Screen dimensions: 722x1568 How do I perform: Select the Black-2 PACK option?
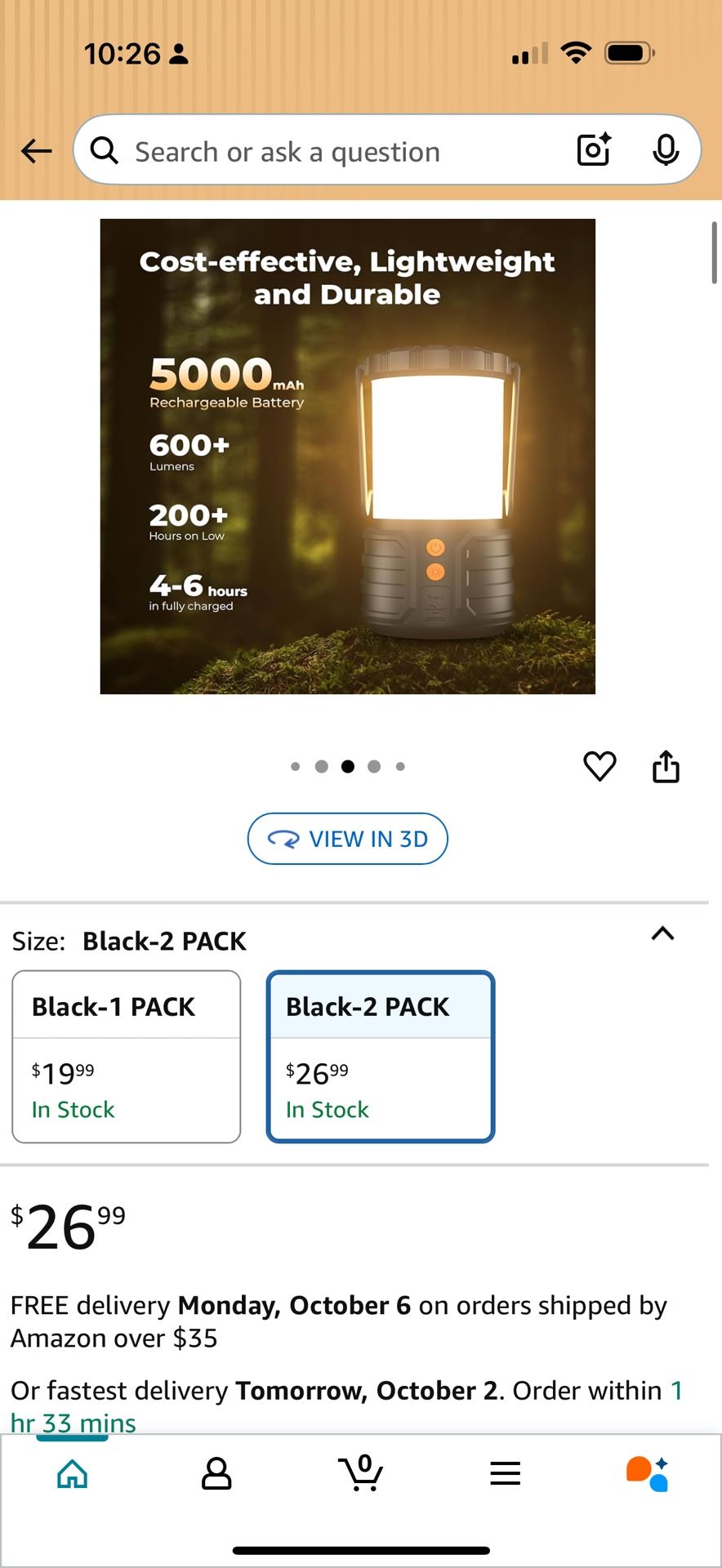point(381,1057)
